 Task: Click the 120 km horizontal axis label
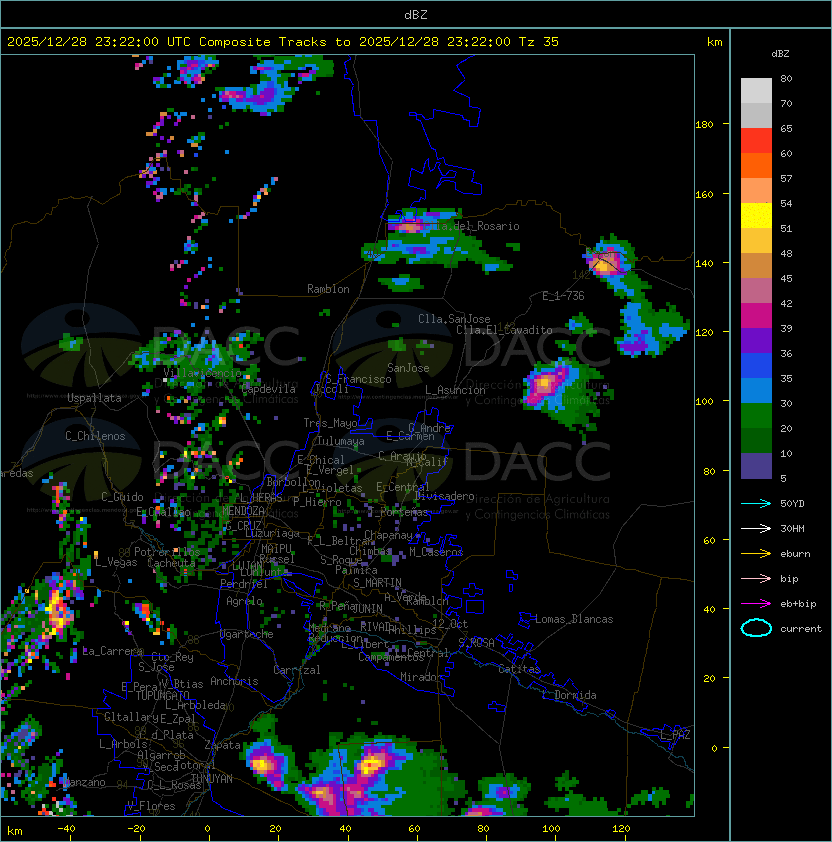620,829
